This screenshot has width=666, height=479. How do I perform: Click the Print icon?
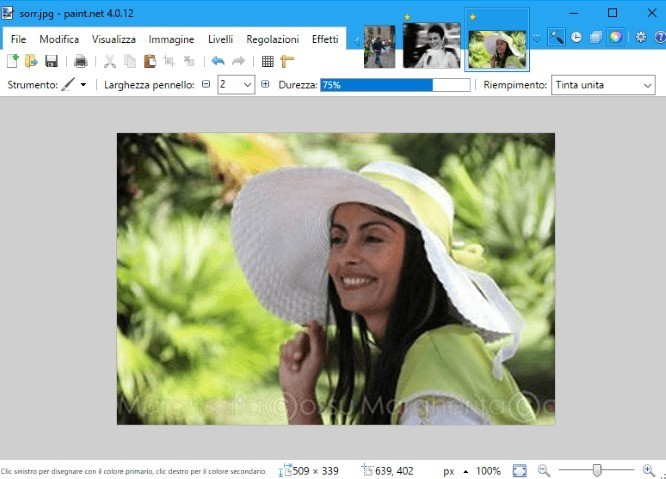(80, 61)
